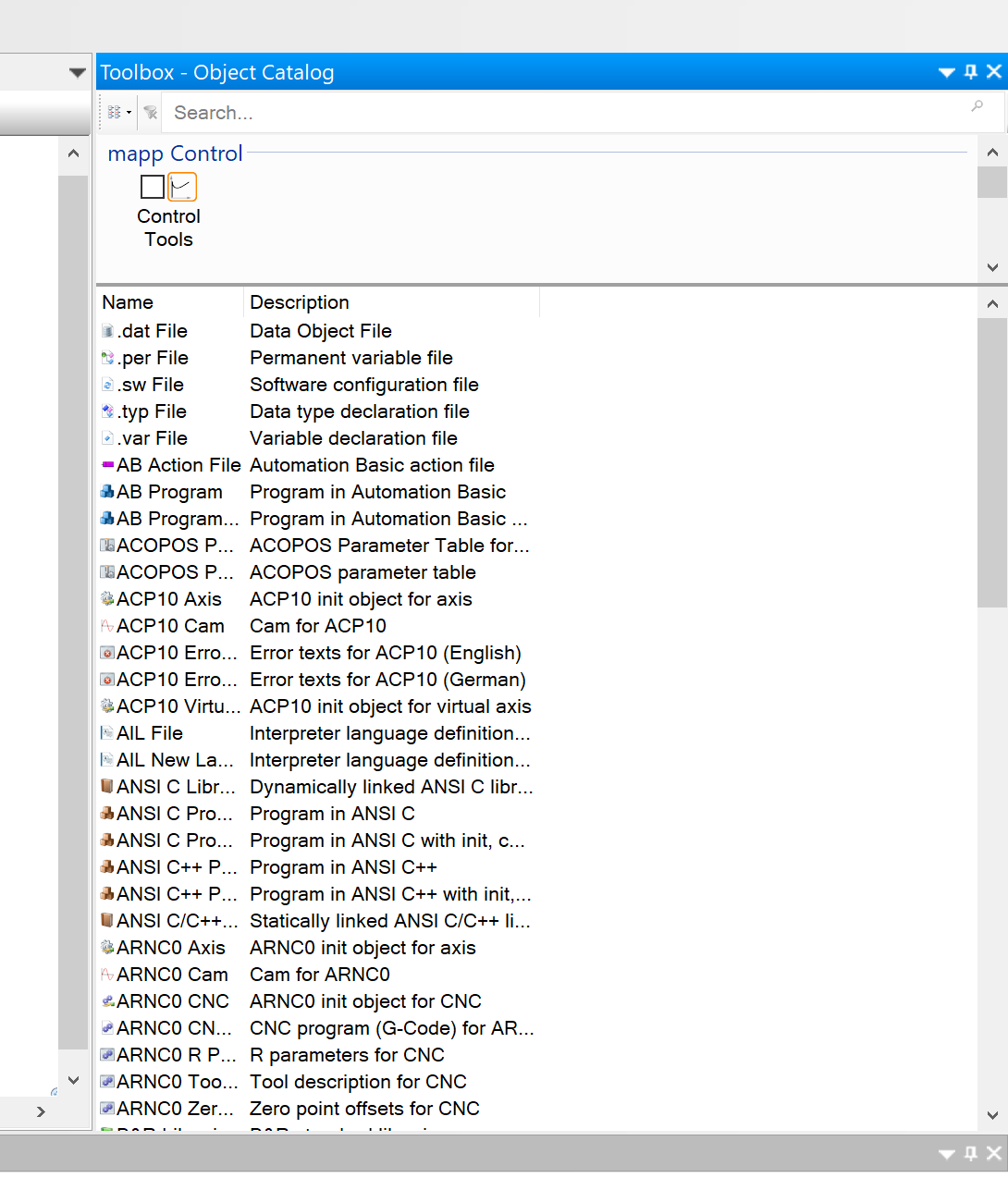Click the icon beside .dat File
The height and width of the screenshot is (1178, 1008).
108,331
